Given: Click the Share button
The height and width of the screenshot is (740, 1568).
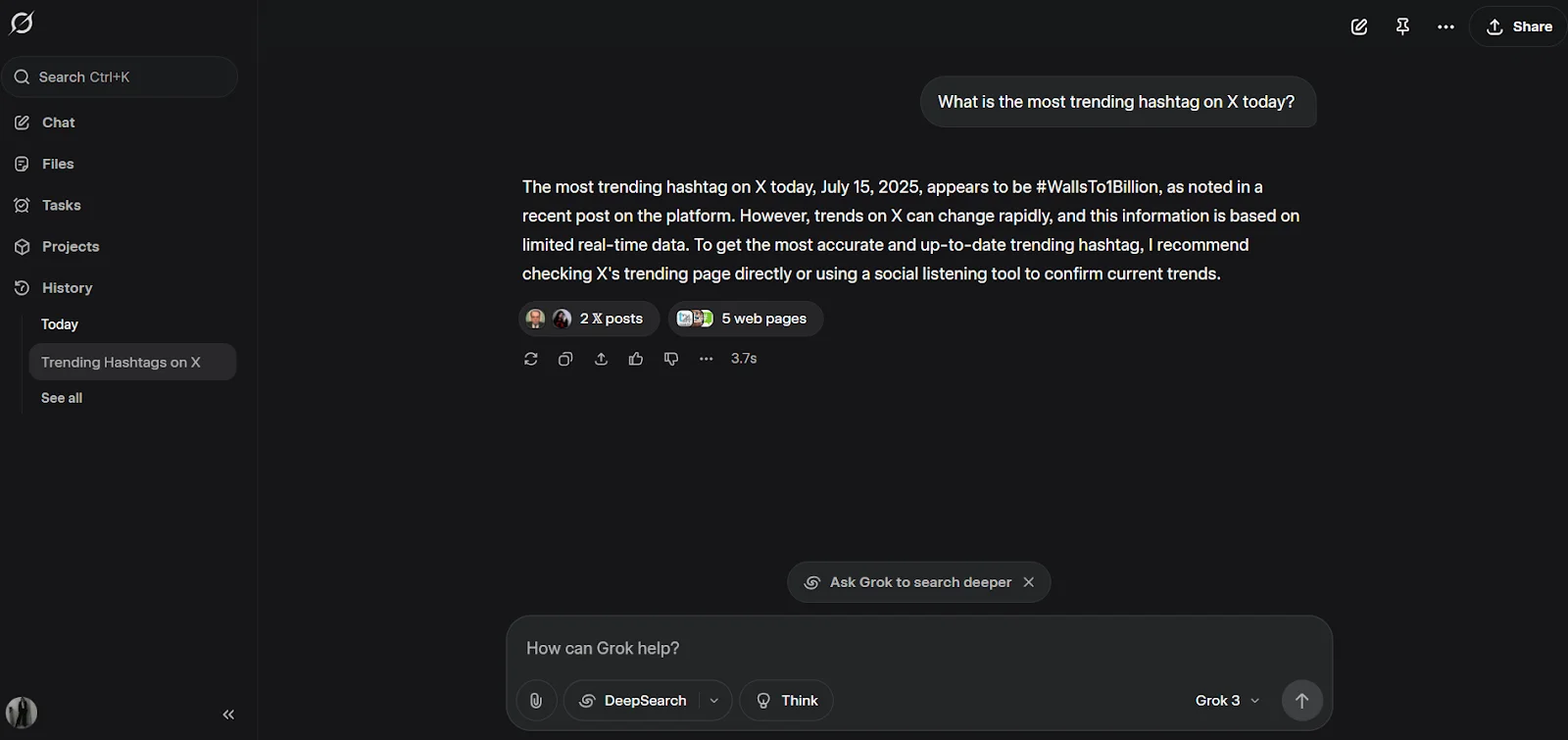Looking at the screenshot, I should tap(1519, 26).
